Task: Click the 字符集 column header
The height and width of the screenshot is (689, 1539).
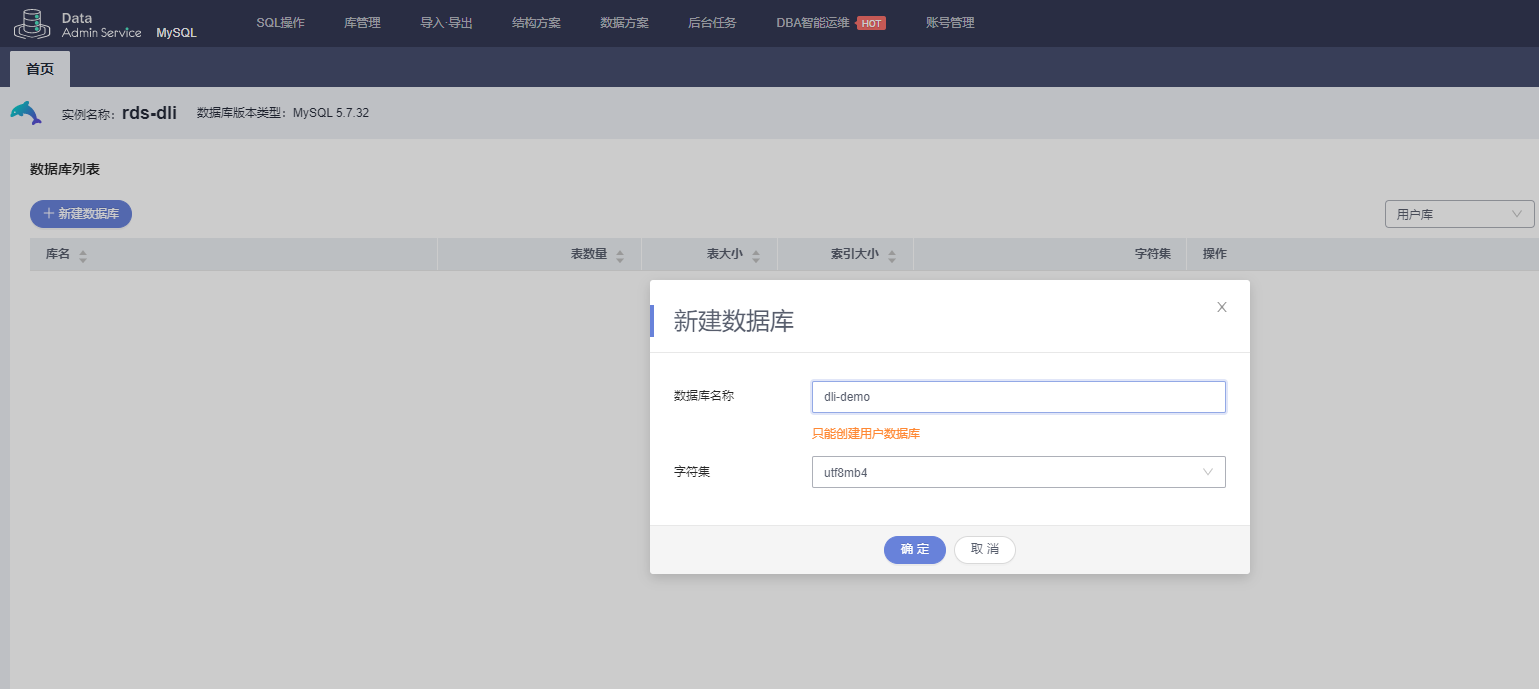Action: 1152,254
